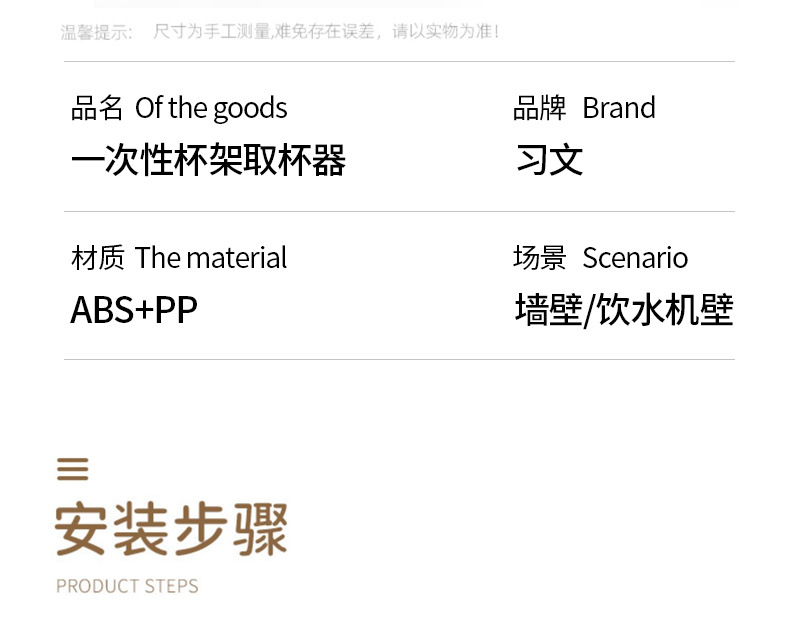Select product name 一次性杯架取杯器
Screen dimensions: 790x628
pyautogui.click(x=208, y=160)
